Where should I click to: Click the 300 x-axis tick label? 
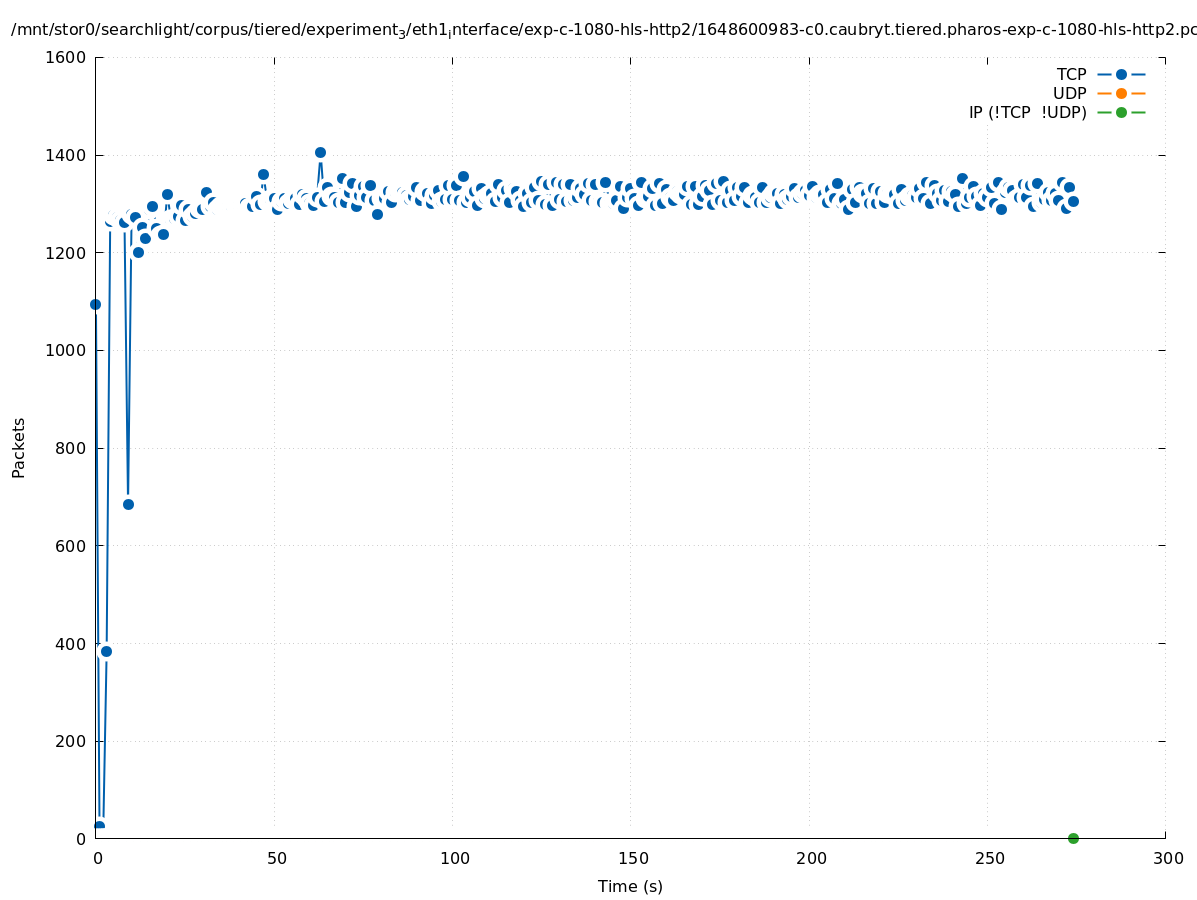tap(1166, 858)
